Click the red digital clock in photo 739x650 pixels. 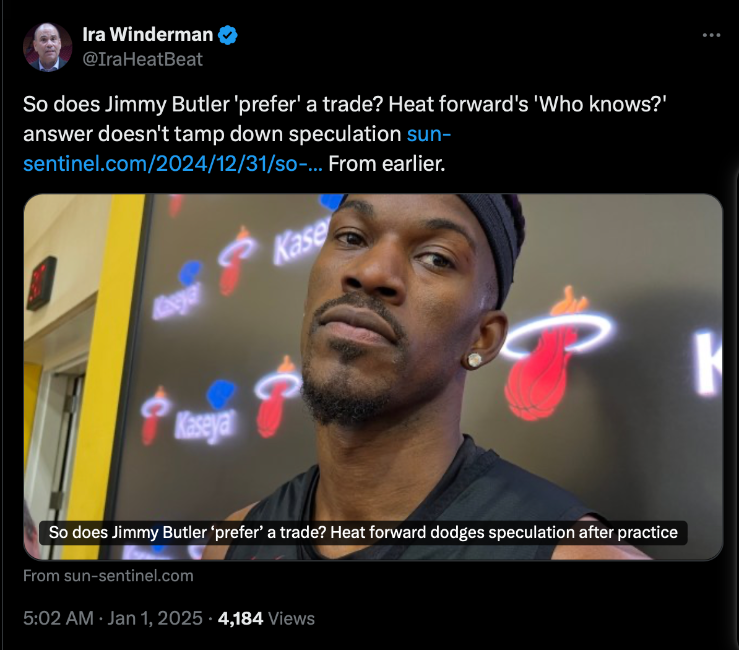41,283
